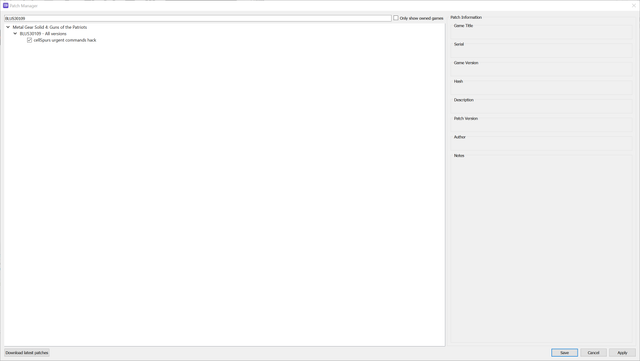Click the Game Version information box
Image resolution: width=640 pixels, height=361 pixels.
pyautogui.click(x=541, y=69)
